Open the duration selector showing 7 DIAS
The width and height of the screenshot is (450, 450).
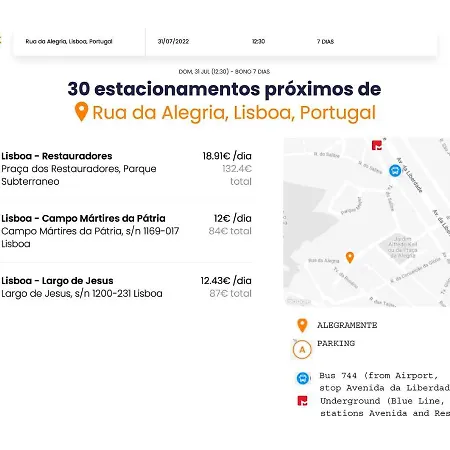click(x=325, y=41)
